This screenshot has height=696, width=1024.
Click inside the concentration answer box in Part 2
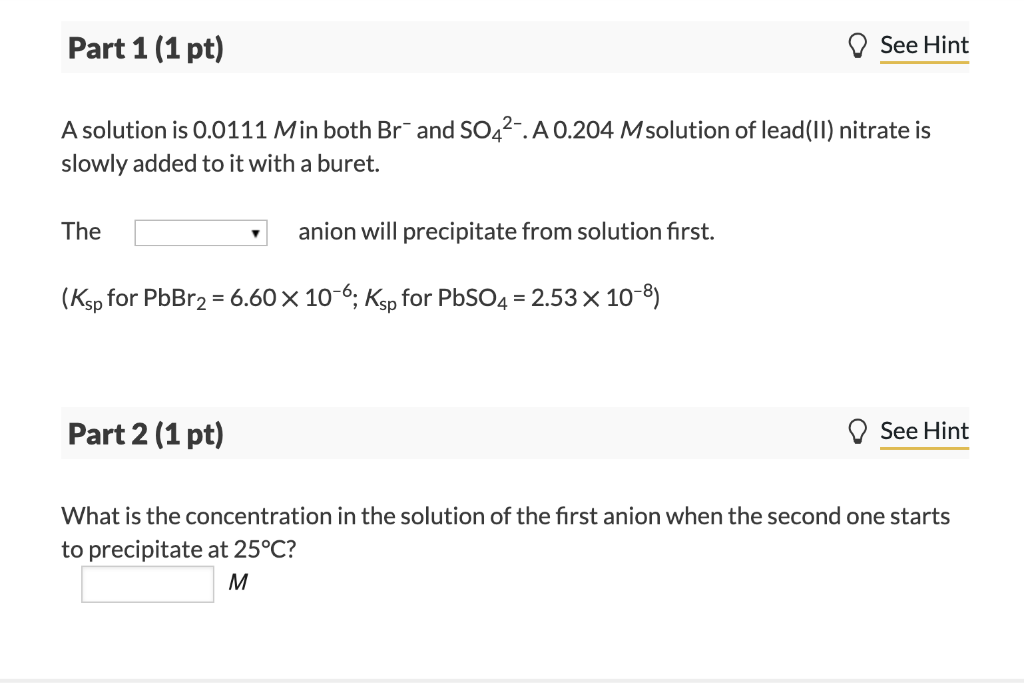146,583
